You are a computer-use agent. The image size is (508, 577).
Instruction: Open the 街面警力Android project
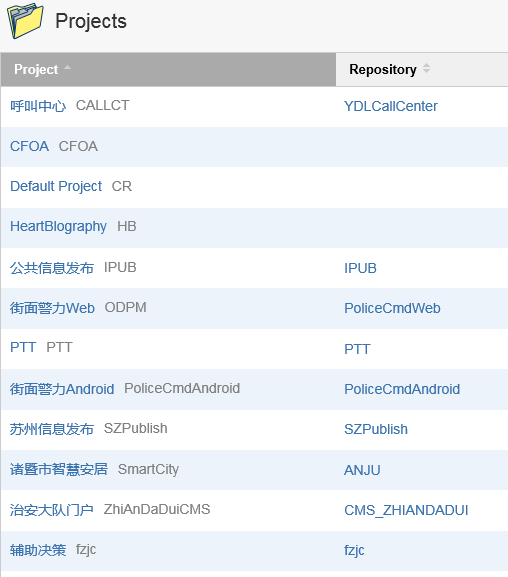click(62, 389)
